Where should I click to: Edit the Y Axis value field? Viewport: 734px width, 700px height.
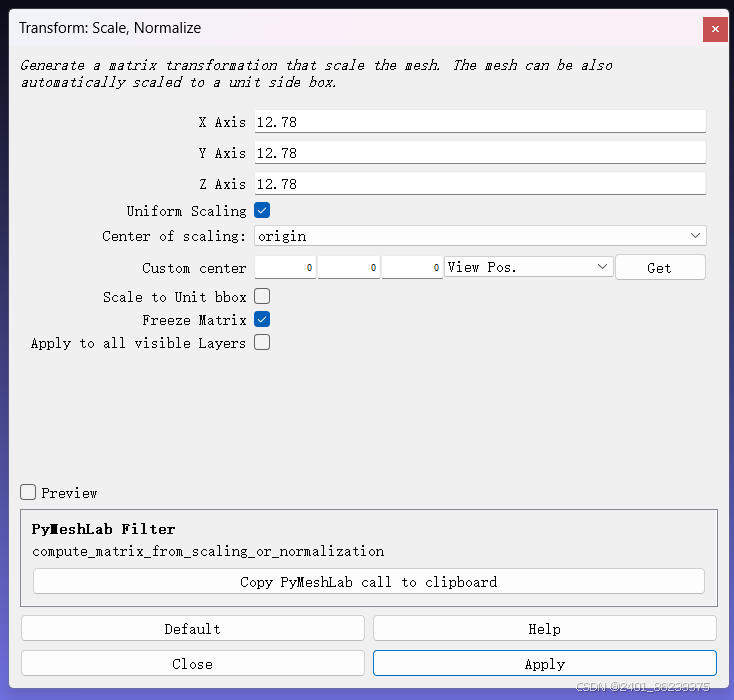tap(480, 153)
